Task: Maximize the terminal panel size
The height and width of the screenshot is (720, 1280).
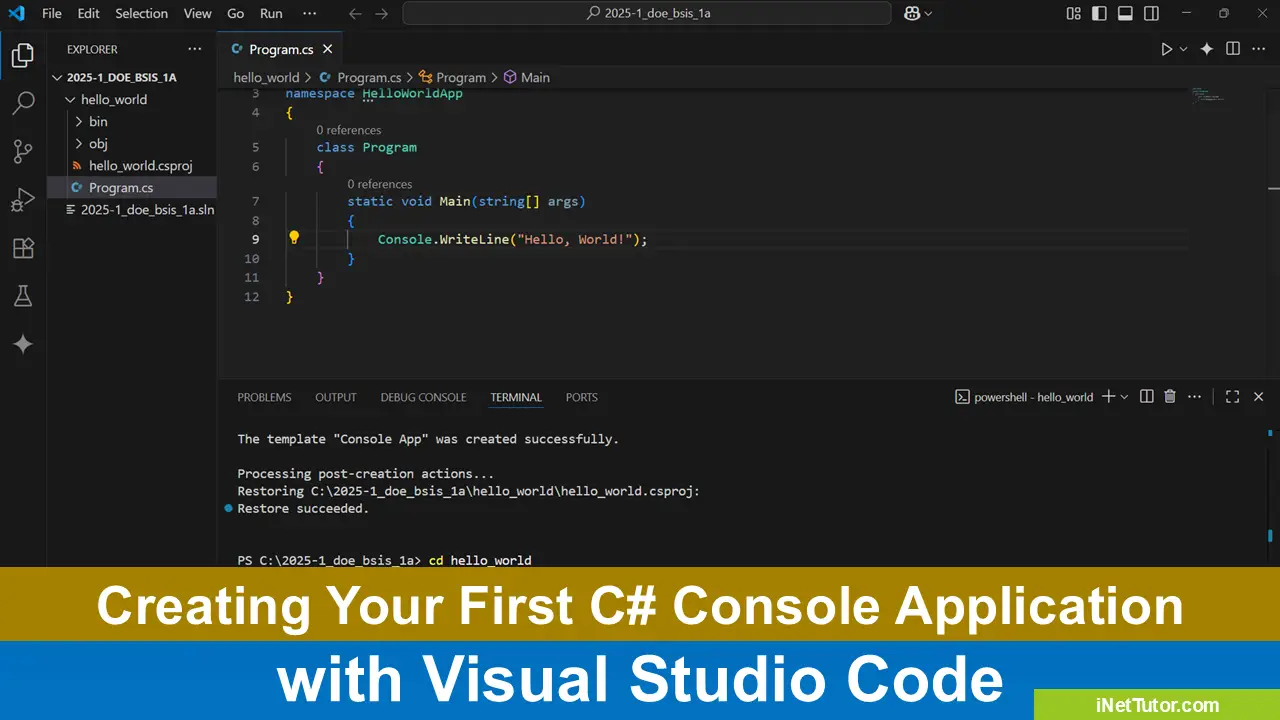Action: 1232,397
